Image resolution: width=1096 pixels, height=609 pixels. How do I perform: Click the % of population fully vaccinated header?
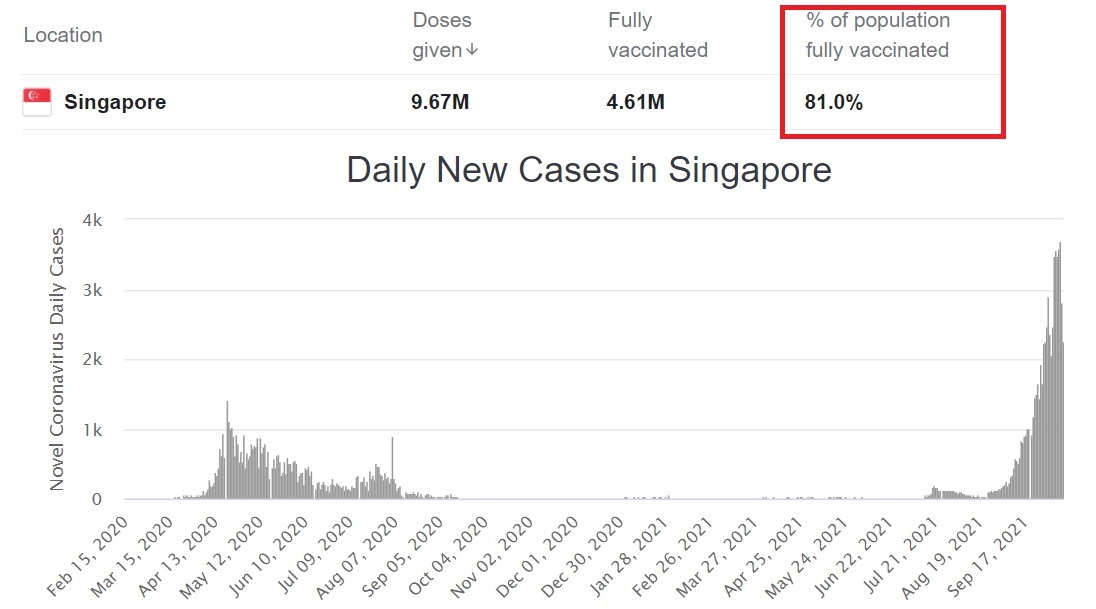point(877,35)
